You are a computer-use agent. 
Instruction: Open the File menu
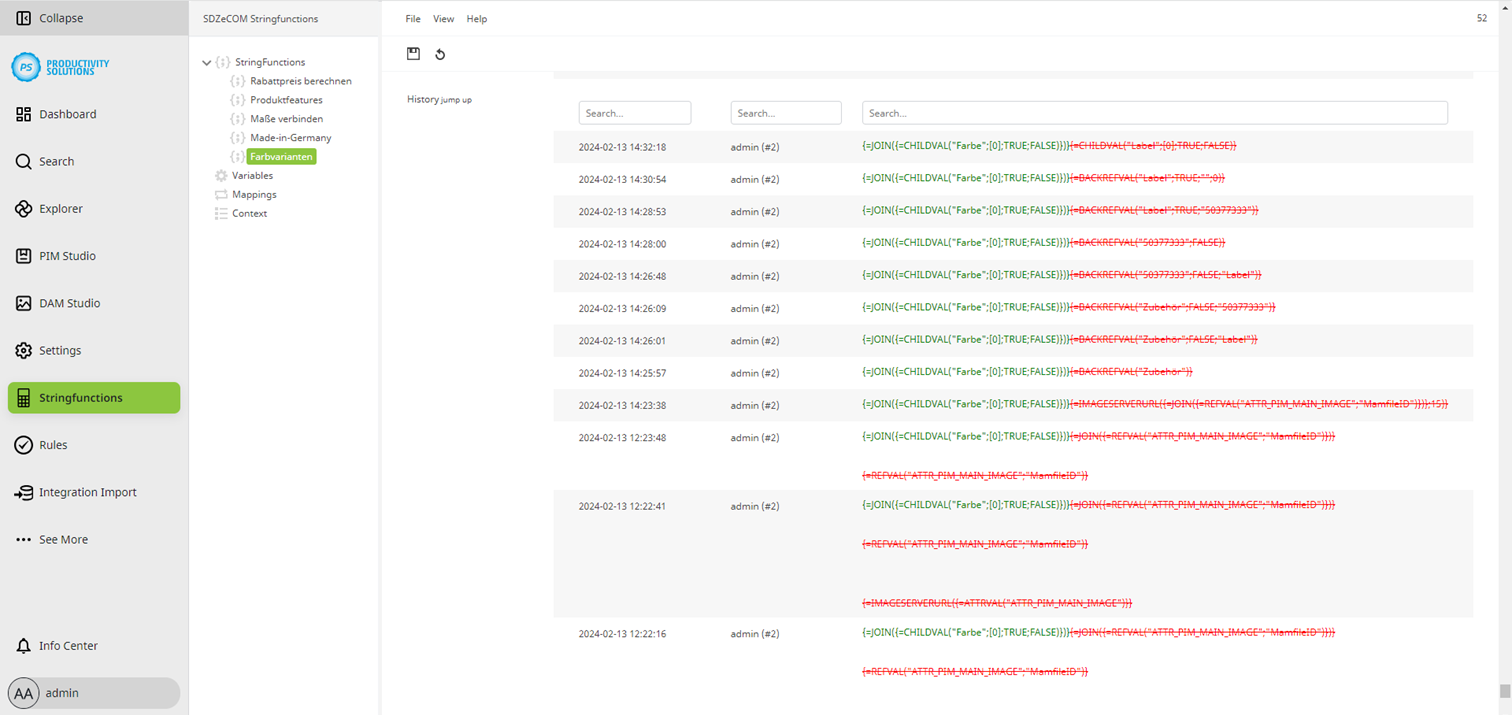click(x=412, y=18)
